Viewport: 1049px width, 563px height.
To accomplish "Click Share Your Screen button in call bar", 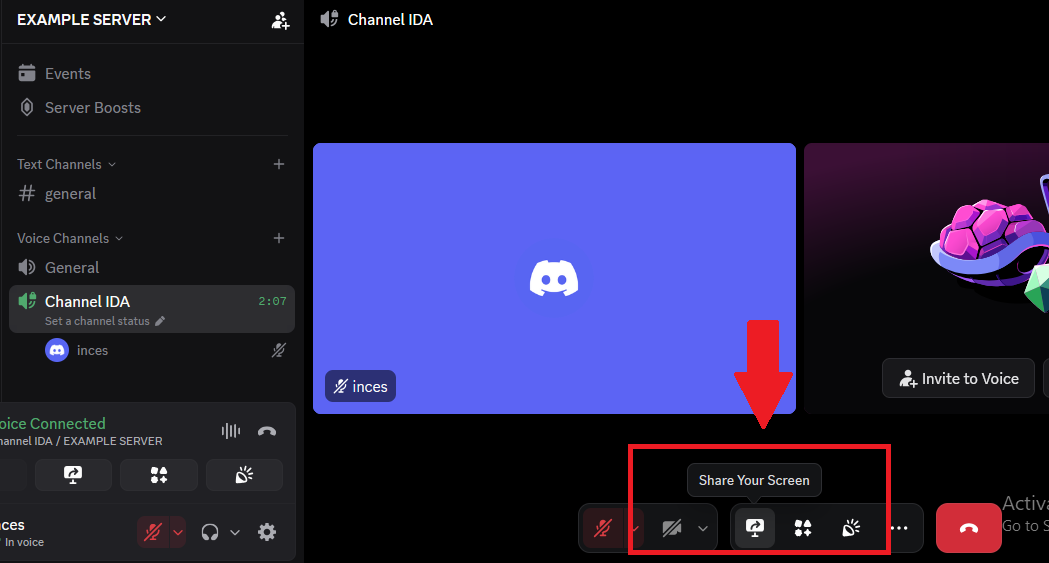I will [x=755, y=528].
